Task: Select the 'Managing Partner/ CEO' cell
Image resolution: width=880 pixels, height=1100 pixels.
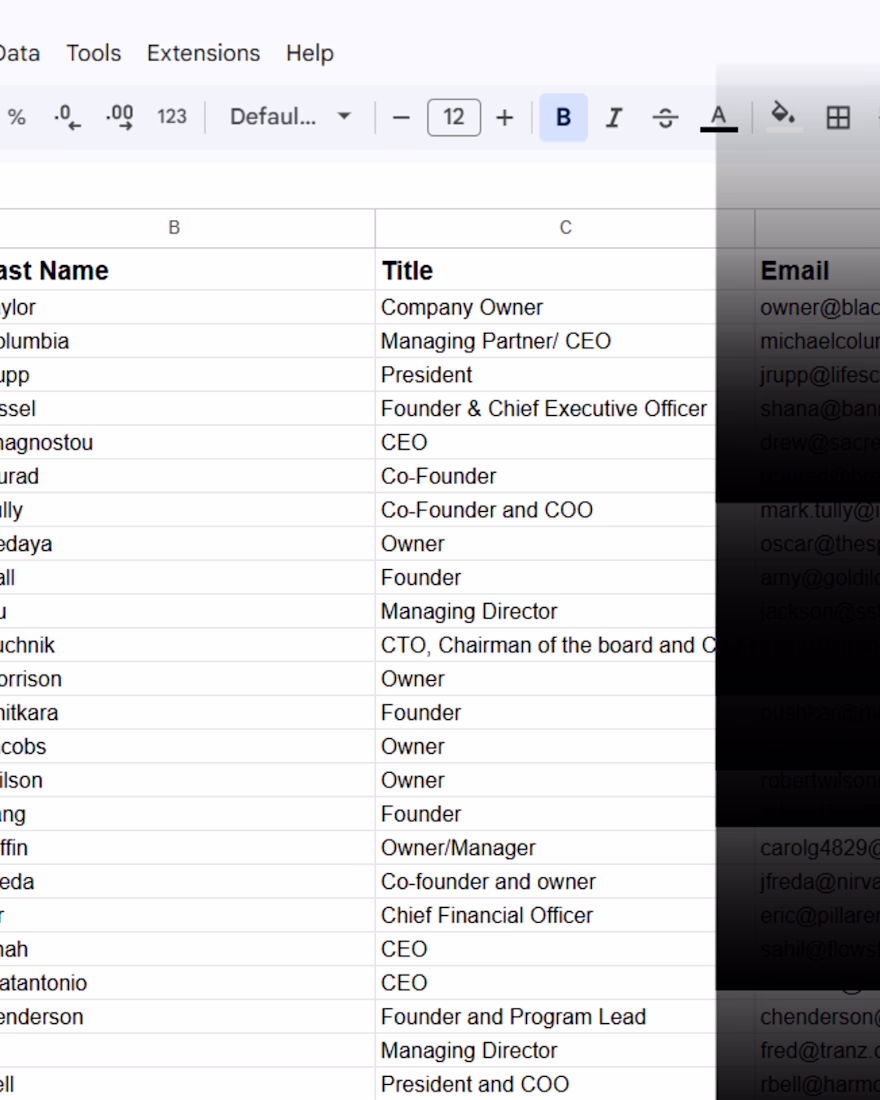Action: (565, 341)
